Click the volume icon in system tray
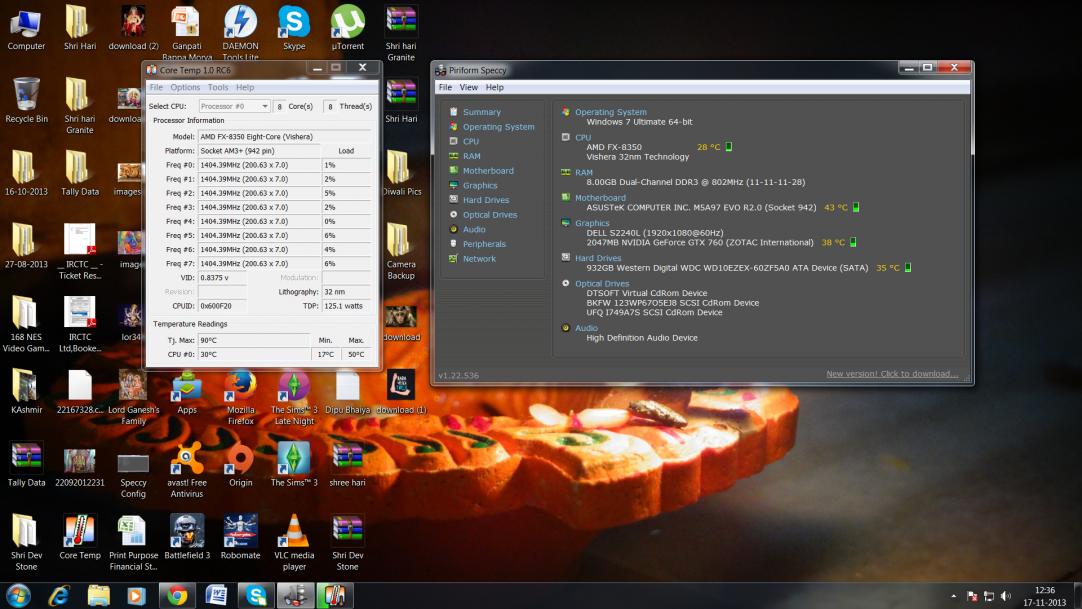Viewport: 1082px width, 609px height. pyautogui.click(x=1005, y=596)
